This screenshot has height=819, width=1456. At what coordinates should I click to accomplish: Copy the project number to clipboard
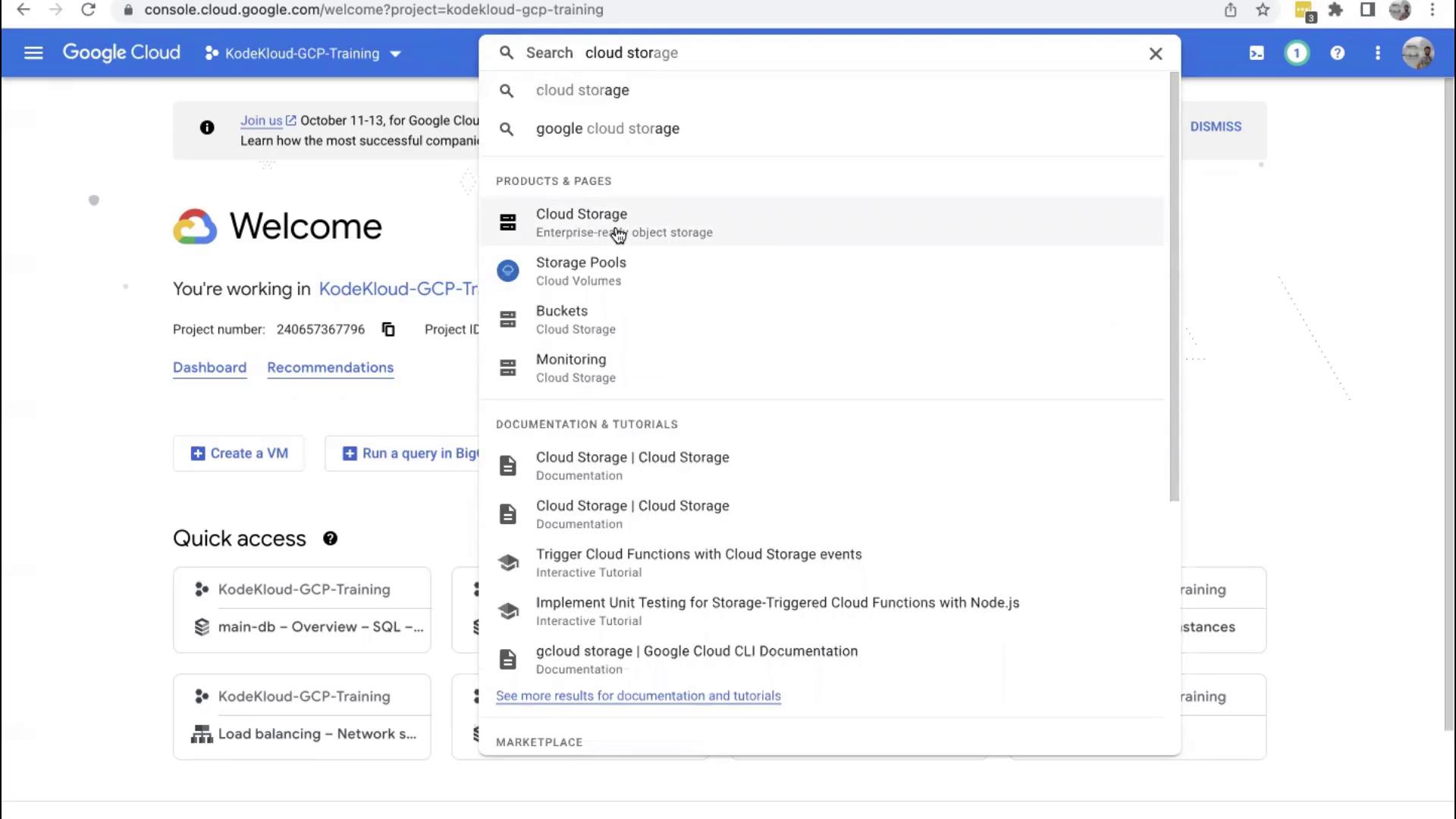(x=388, y=329)
